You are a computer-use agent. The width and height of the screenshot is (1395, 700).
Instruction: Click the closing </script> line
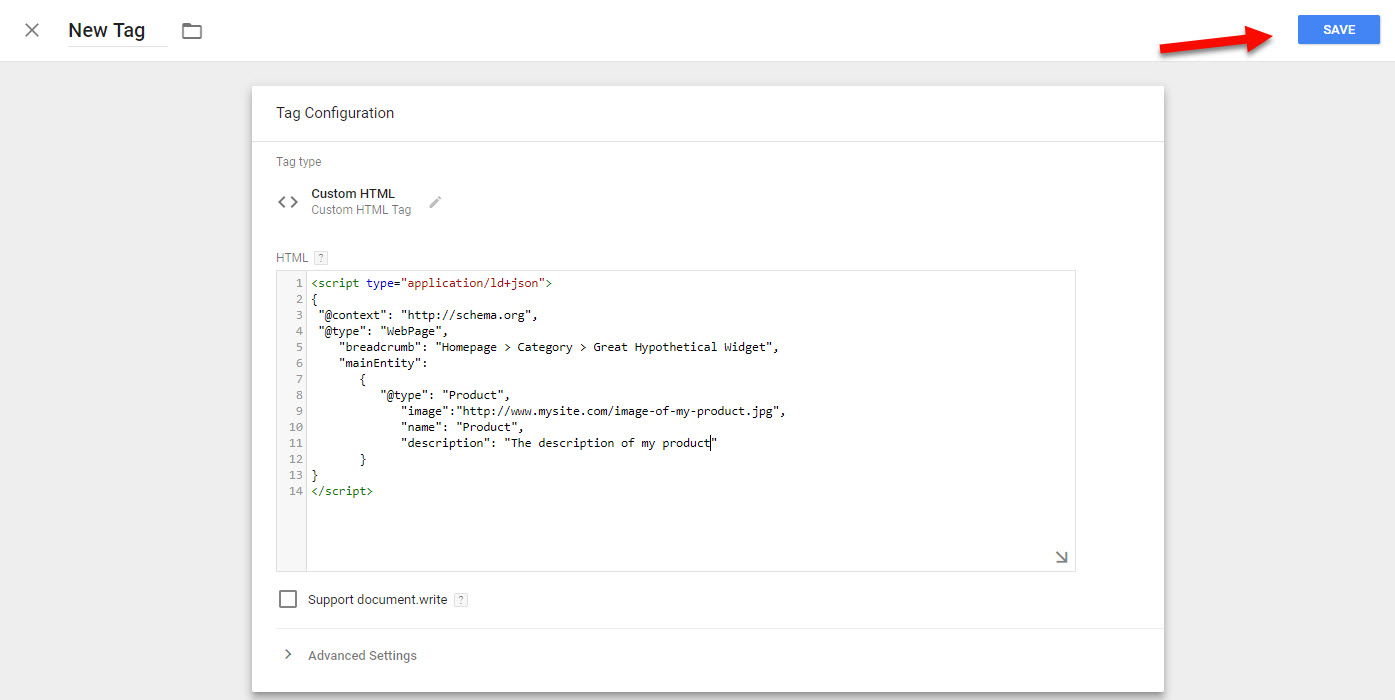pyautogui.click(x=342, y=491)
